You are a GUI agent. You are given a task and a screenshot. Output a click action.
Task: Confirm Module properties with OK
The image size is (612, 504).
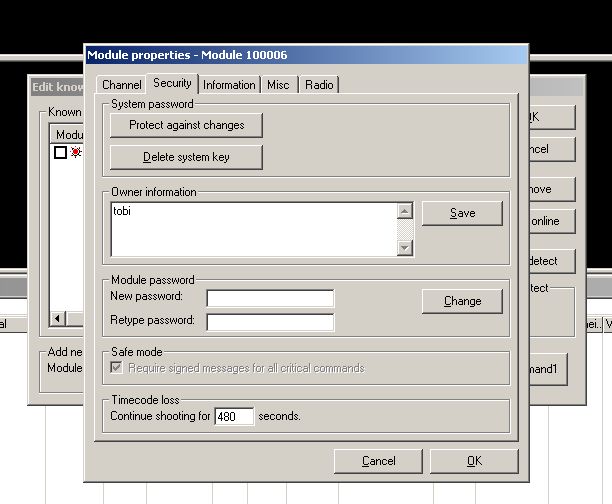coord(474,461)
